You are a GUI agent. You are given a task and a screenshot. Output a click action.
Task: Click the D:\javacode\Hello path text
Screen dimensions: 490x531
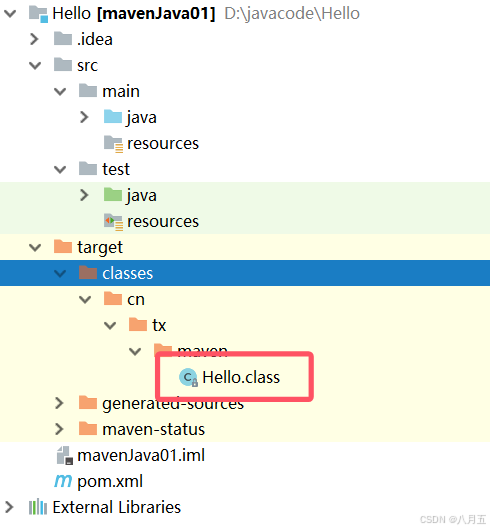tap(292, 14)
